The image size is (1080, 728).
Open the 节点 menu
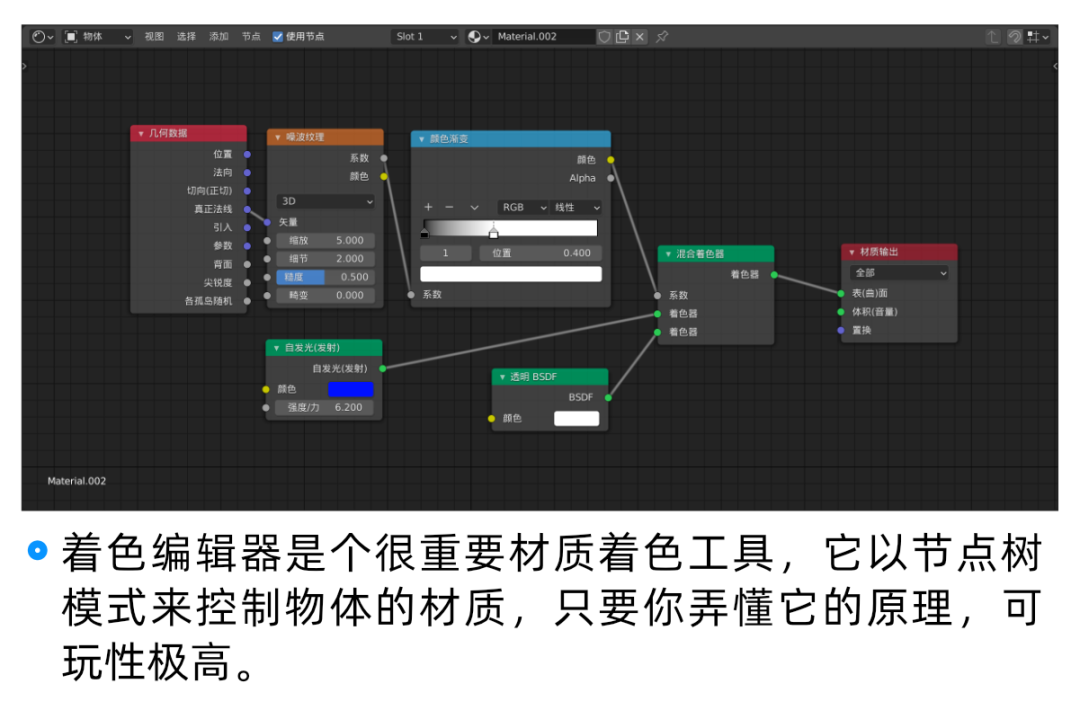pyautogui.click(x=251, y=37)
